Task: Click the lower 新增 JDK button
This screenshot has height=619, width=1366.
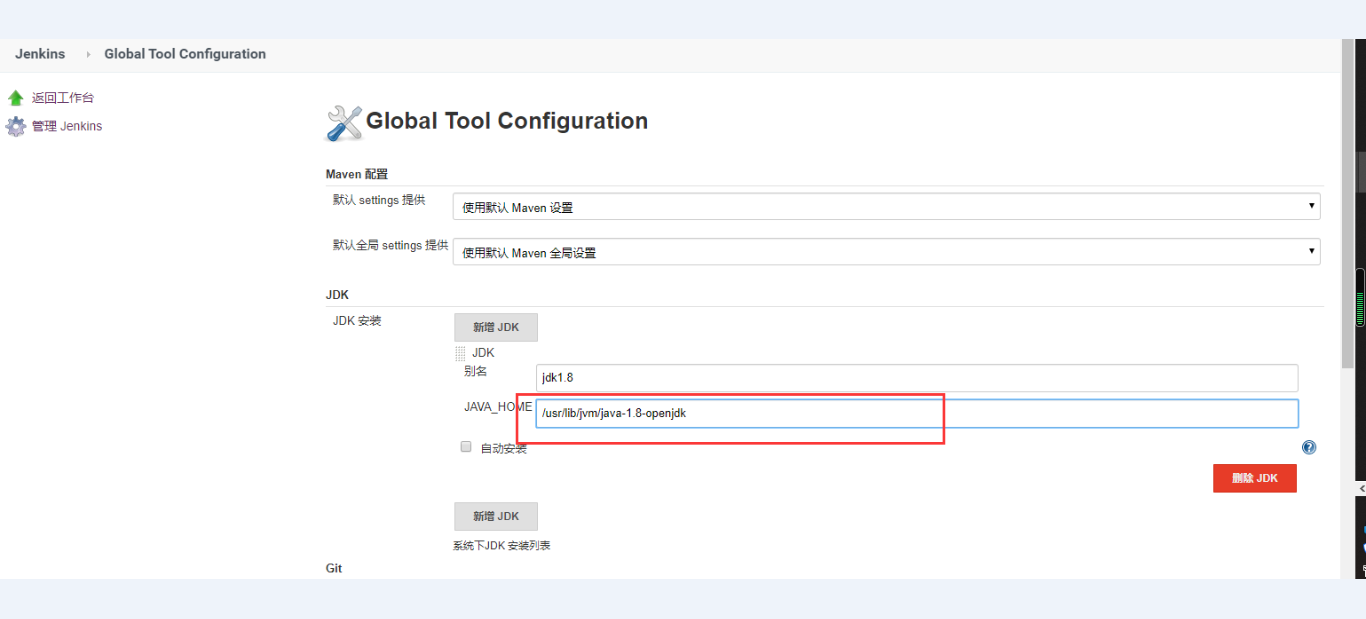Action: [496, 516]
